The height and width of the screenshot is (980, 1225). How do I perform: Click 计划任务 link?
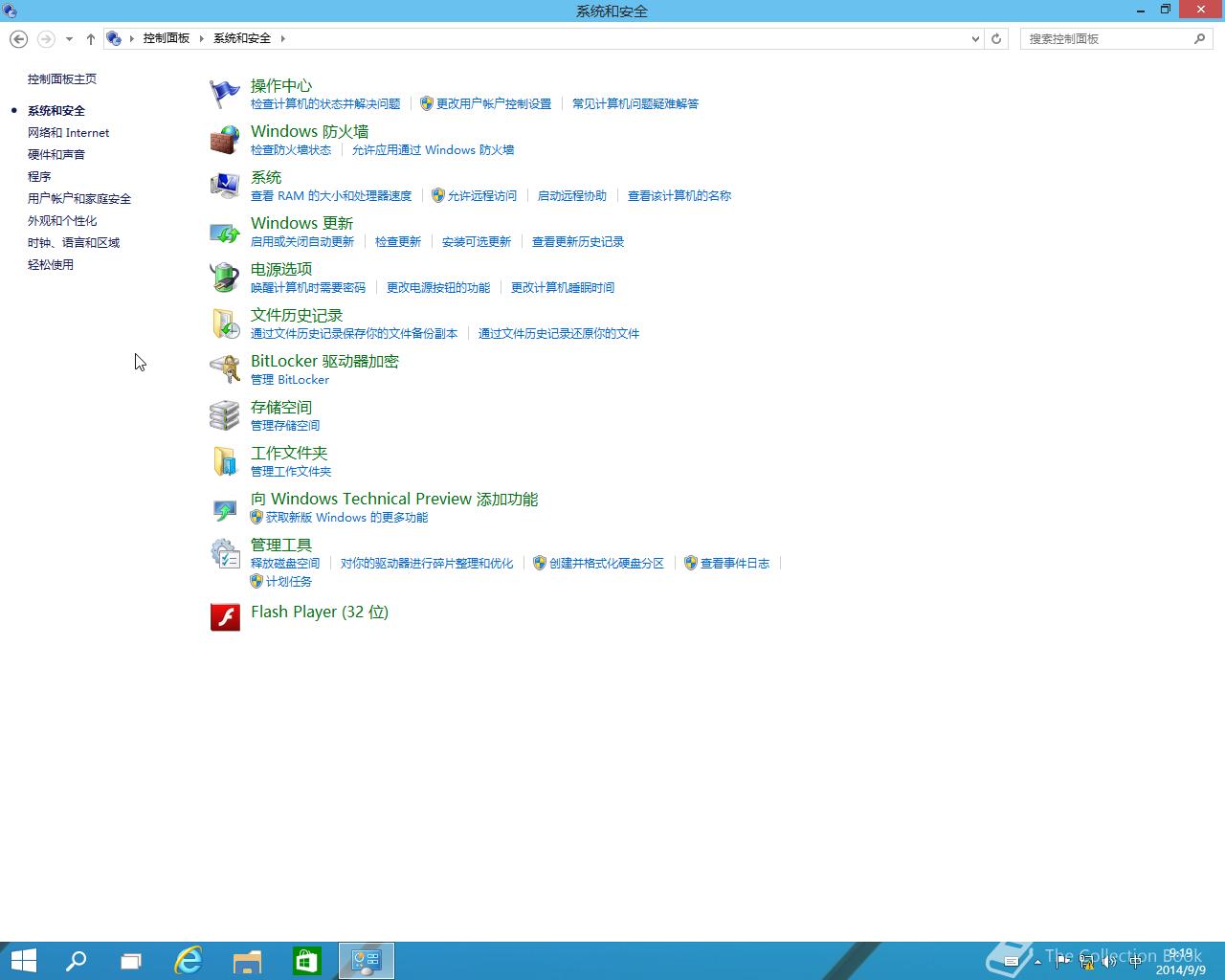(289, 581)
